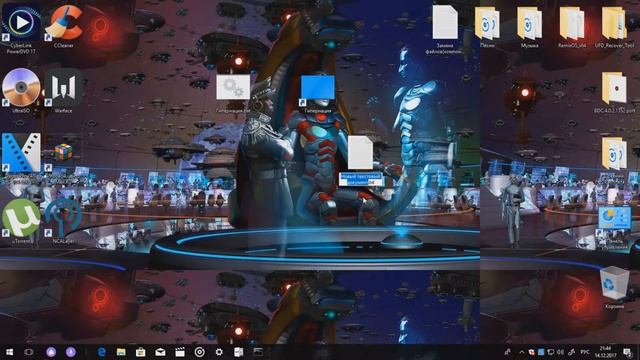
Task: Click the purple microphone taskbar icon
Action: coord(71,352)
